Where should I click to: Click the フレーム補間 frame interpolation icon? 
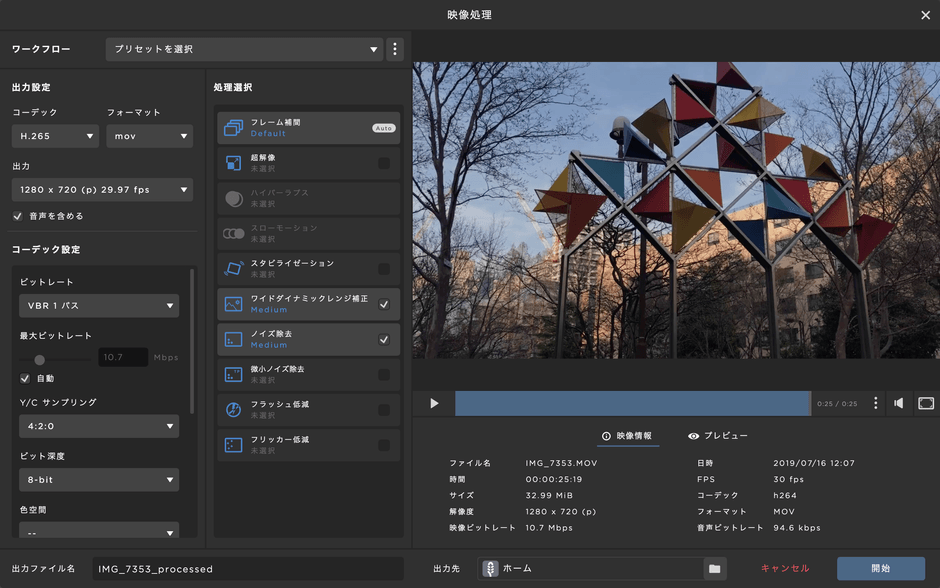(233, 128)
